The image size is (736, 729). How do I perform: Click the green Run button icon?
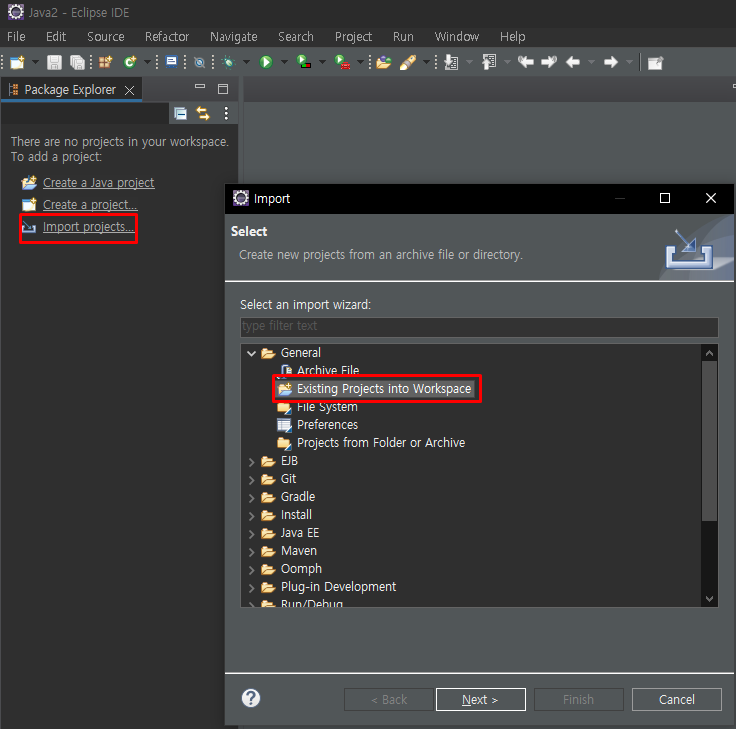[266, 62]
